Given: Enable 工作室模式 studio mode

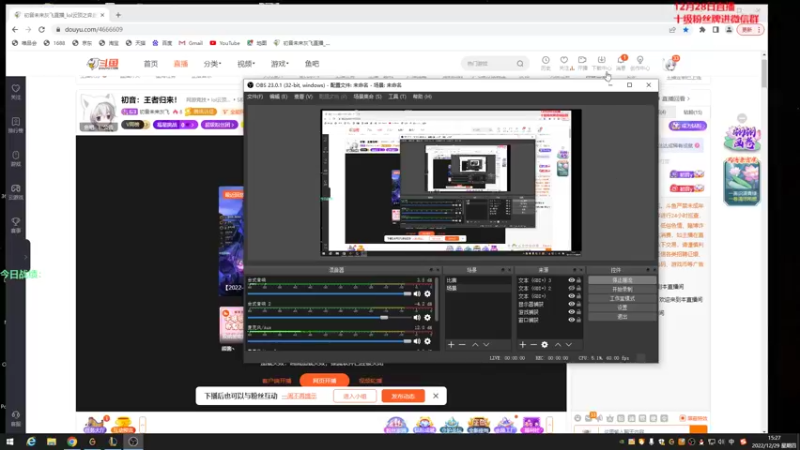Looking at the screenshot, I should pos(622,298).
